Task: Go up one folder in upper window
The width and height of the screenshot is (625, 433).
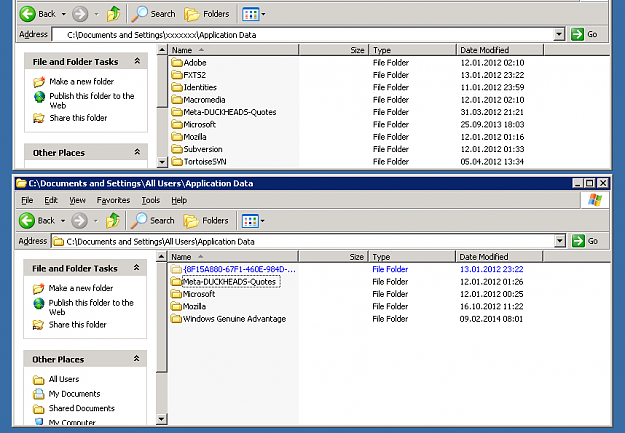Action: (x=114, y=14)
